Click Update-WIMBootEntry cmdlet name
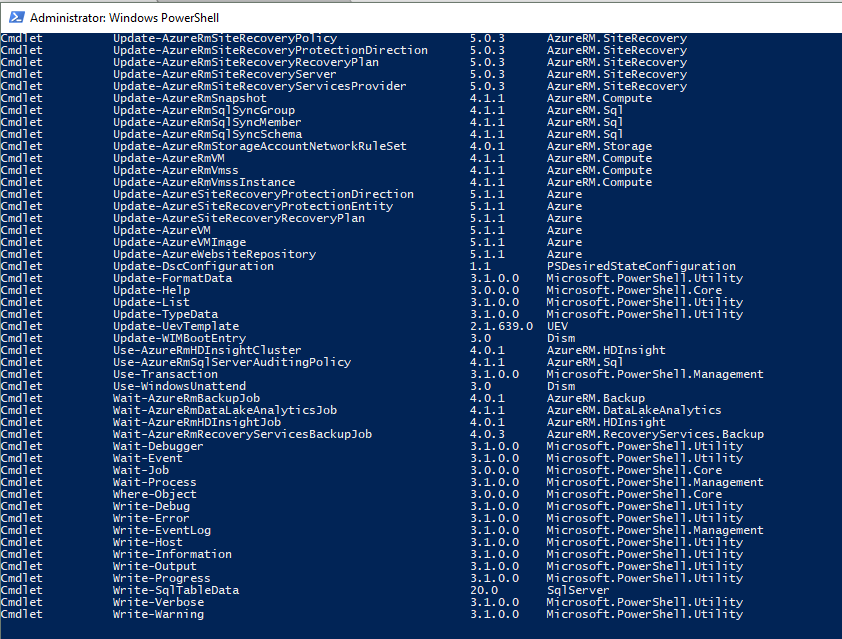 pos(179,338)
